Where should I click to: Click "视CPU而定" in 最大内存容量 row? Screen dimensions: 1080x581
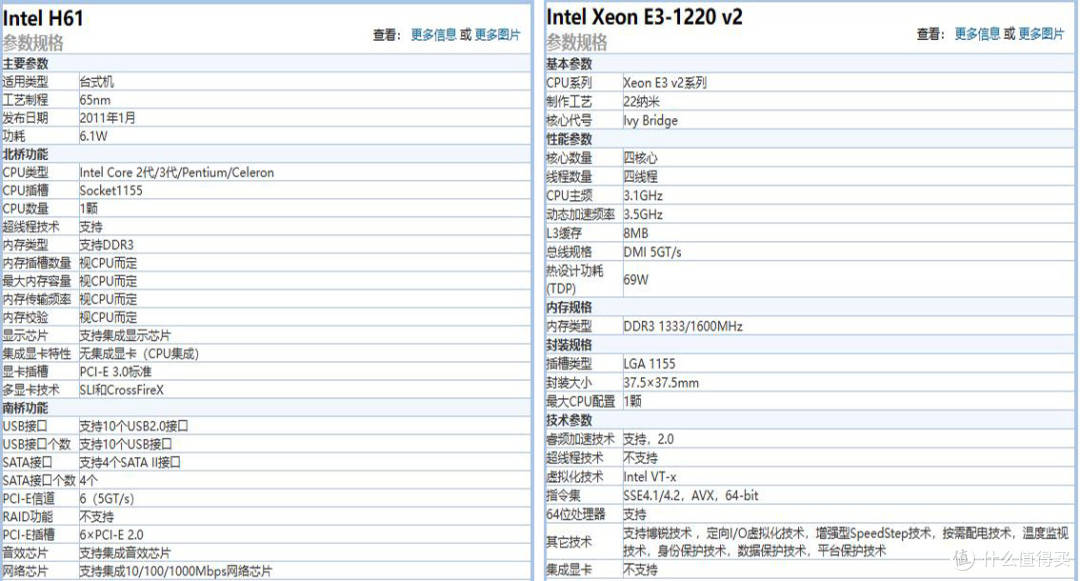coord(108,281)
